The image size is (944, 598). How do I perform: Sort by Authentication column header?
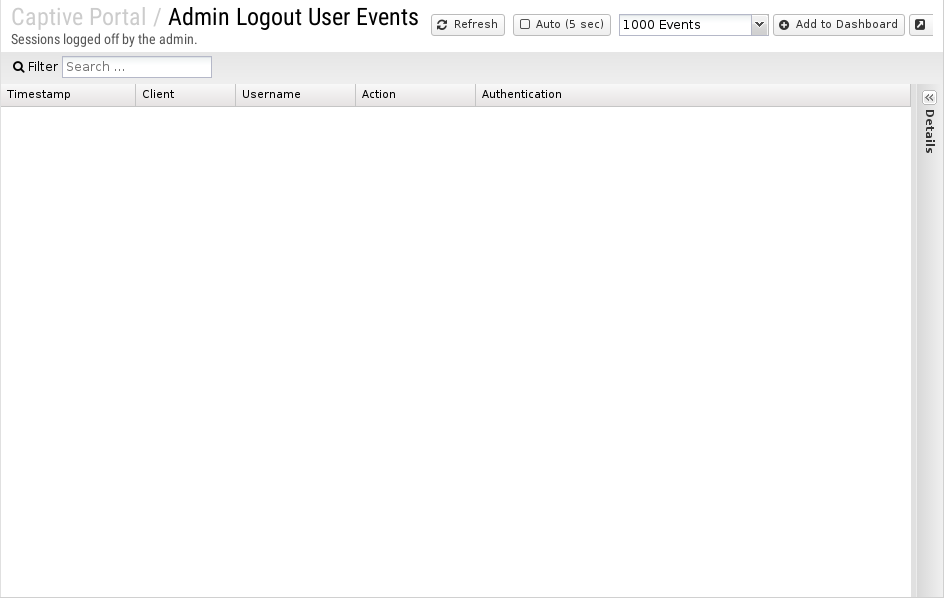coord(693,95)
